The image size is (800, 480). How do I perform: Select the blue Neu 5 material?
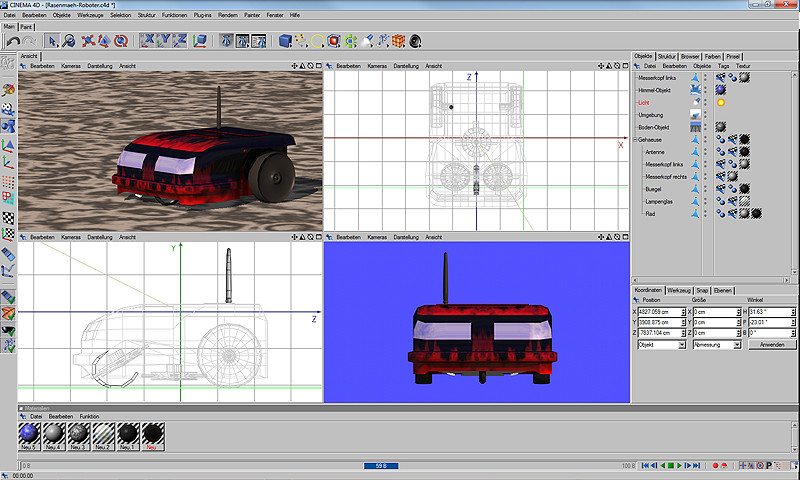coord(30,433)
